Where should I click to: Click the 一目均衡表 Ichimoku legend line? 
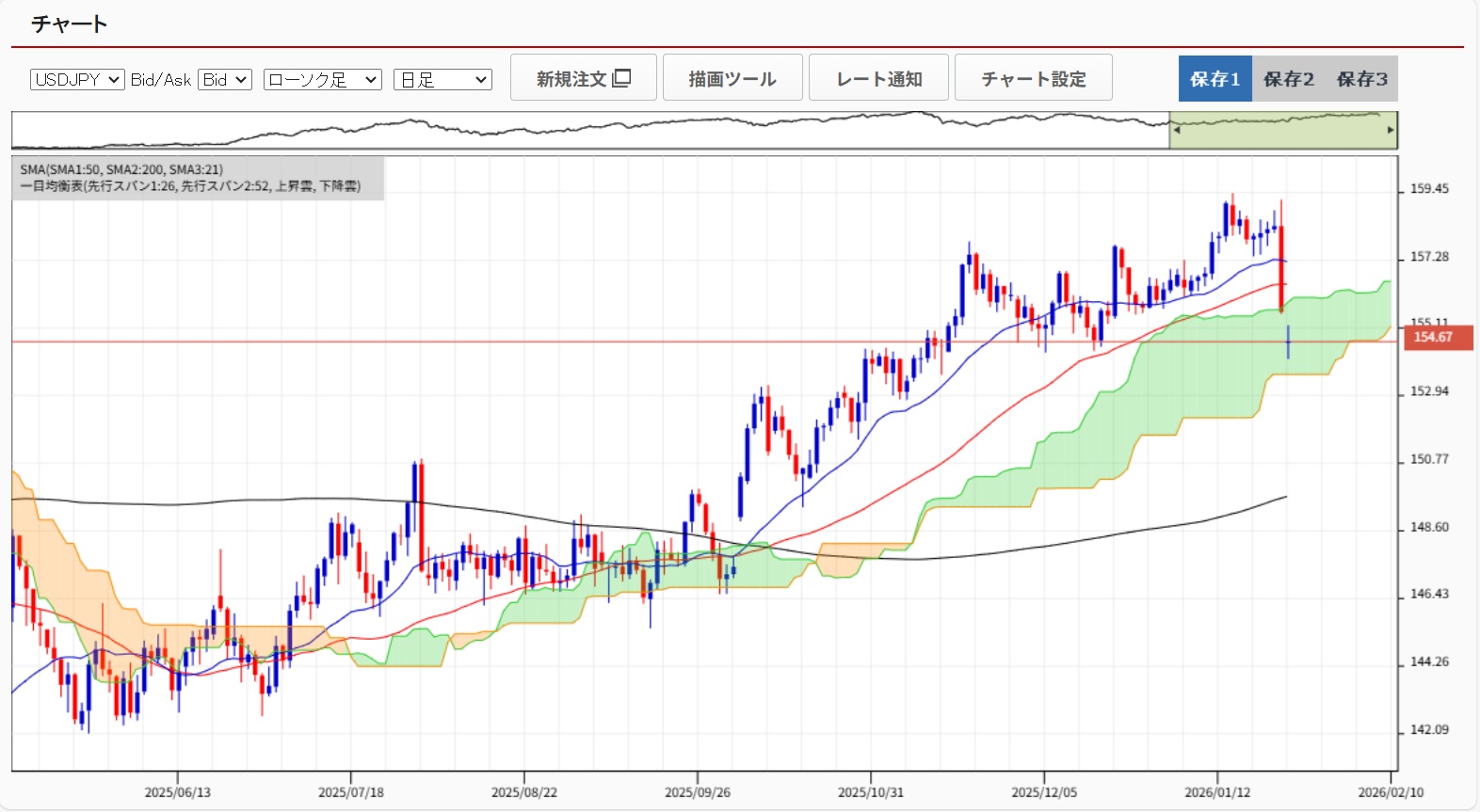pyautogui.click(x=190, y=186)
